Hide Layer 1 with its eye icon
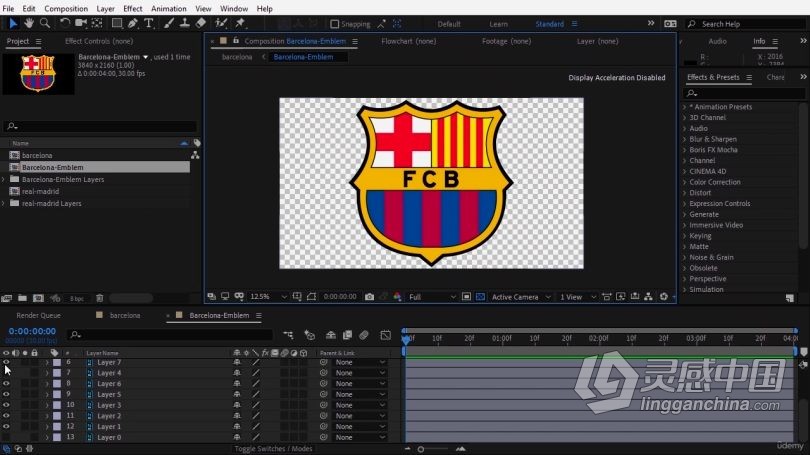The width and height of the screenshot is (810, 455). 6,427
